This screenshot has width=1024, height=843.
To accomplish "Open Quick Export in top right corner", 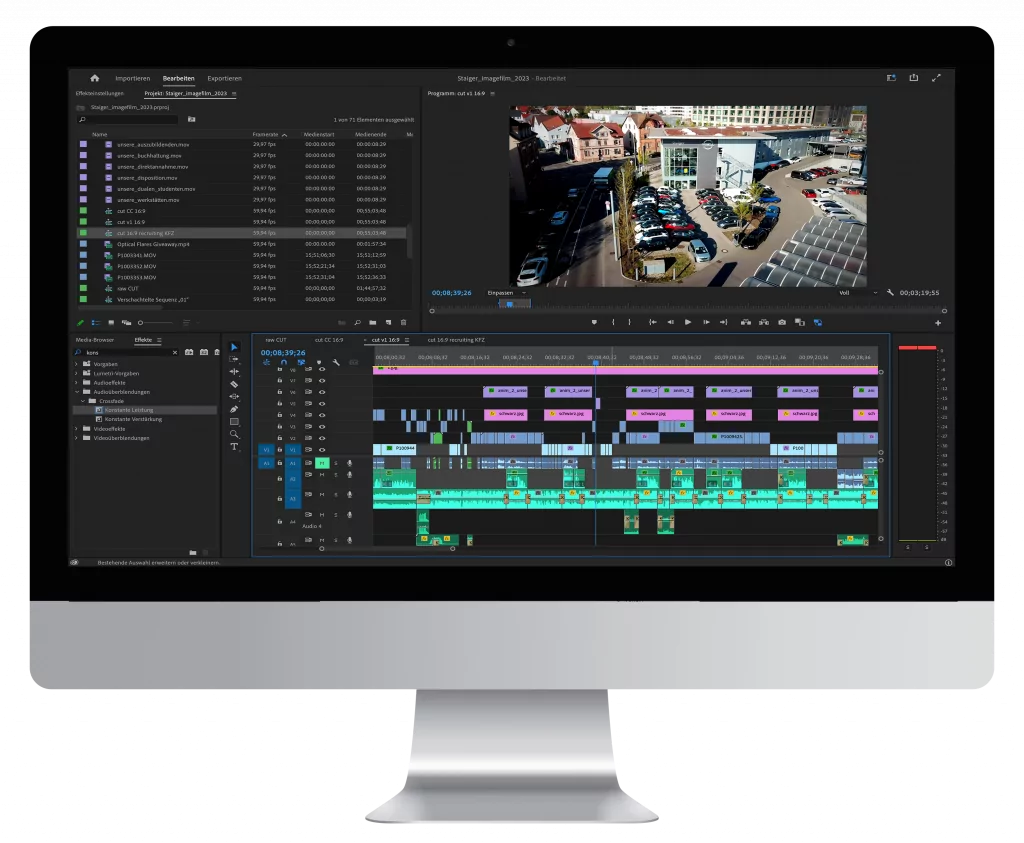I will tap(914, 78).
